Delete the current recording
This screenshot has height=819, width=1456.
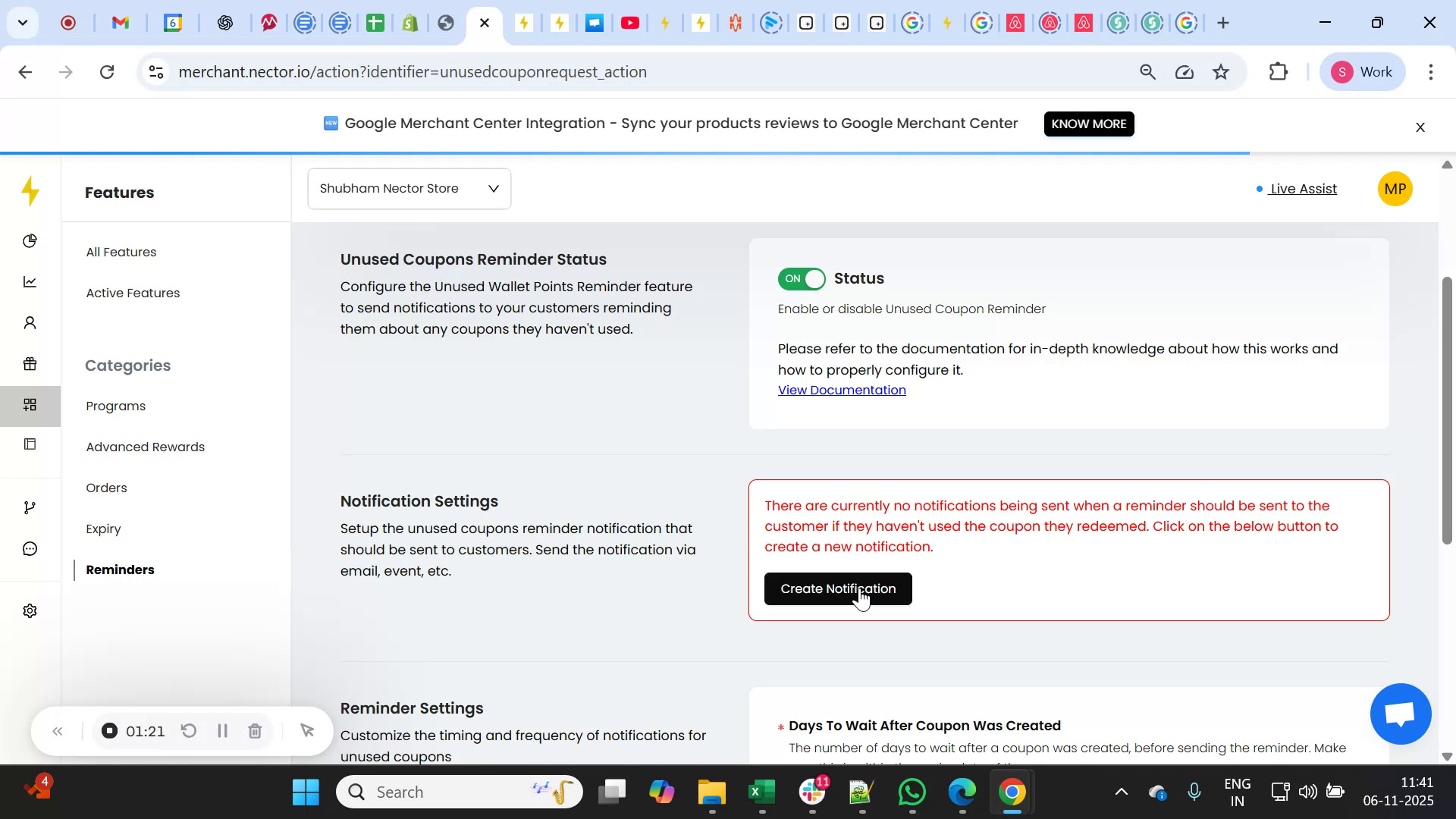click(x=255, y=730)
